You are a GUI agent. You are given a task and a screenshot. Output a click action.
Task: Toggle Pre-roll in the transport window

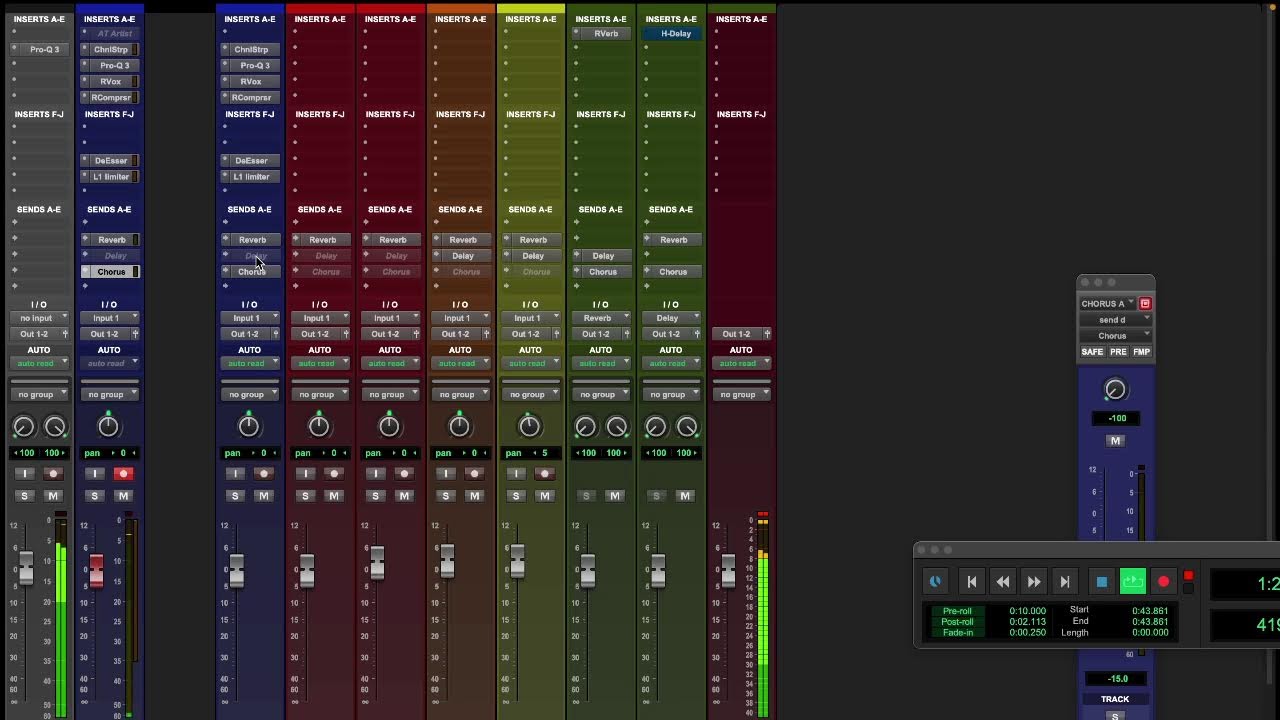coord(957,611)
